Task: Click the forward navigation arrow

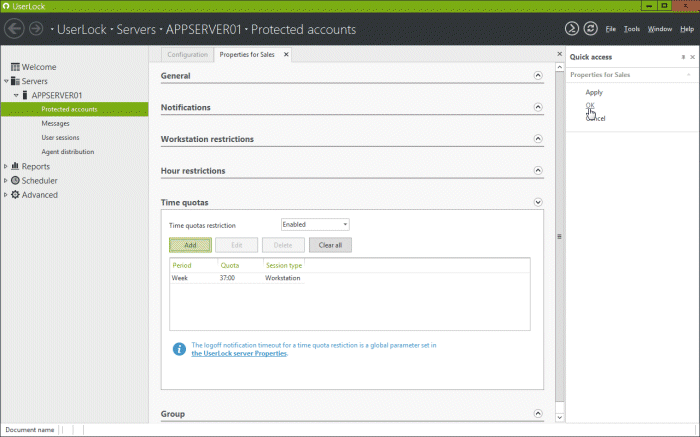Action: 36,29
